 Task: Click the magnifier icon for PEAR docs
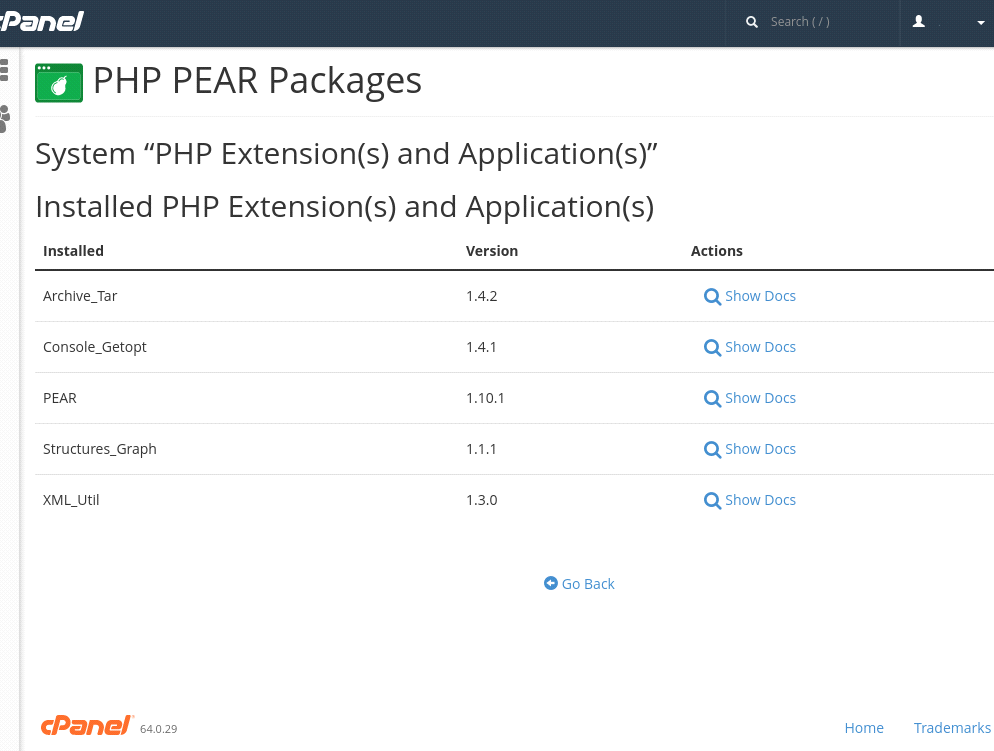click(712, 399)
